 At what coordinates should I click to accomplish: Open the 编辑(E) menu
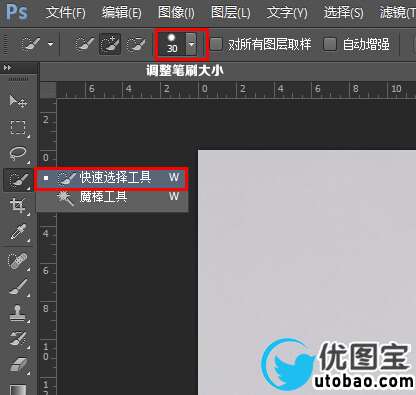pos(122,13)
